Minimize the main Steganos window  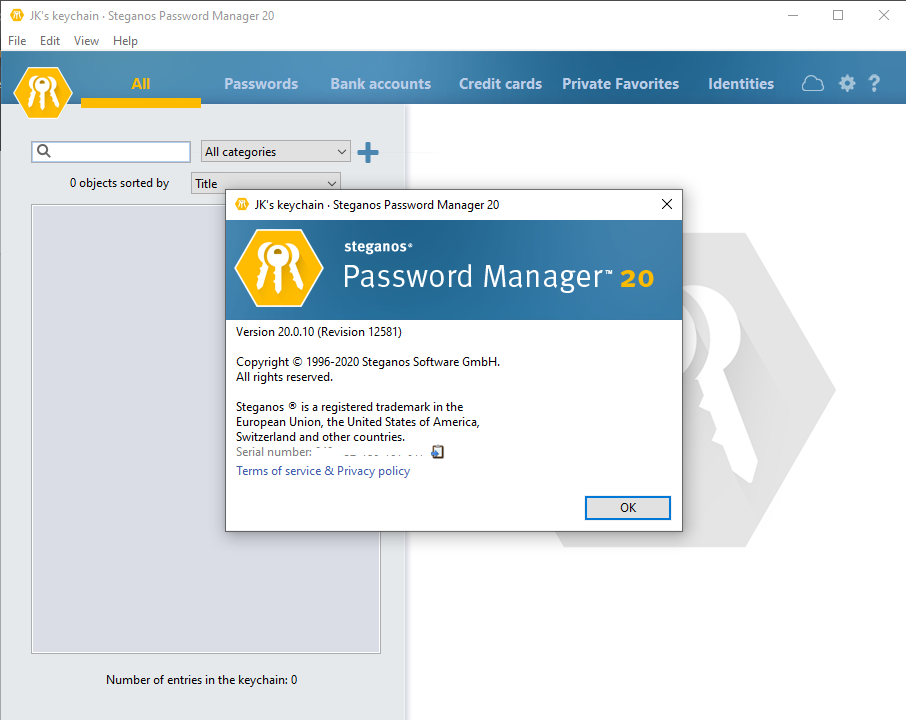click(x=793, y=16)
